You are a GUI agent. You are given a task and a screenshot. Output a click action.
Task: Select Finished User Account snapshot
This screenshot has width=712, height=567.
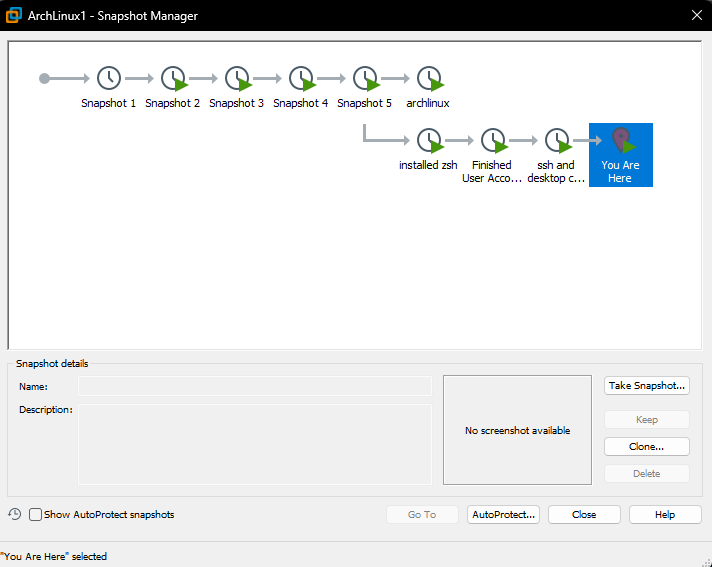click(x=492, y=141)
